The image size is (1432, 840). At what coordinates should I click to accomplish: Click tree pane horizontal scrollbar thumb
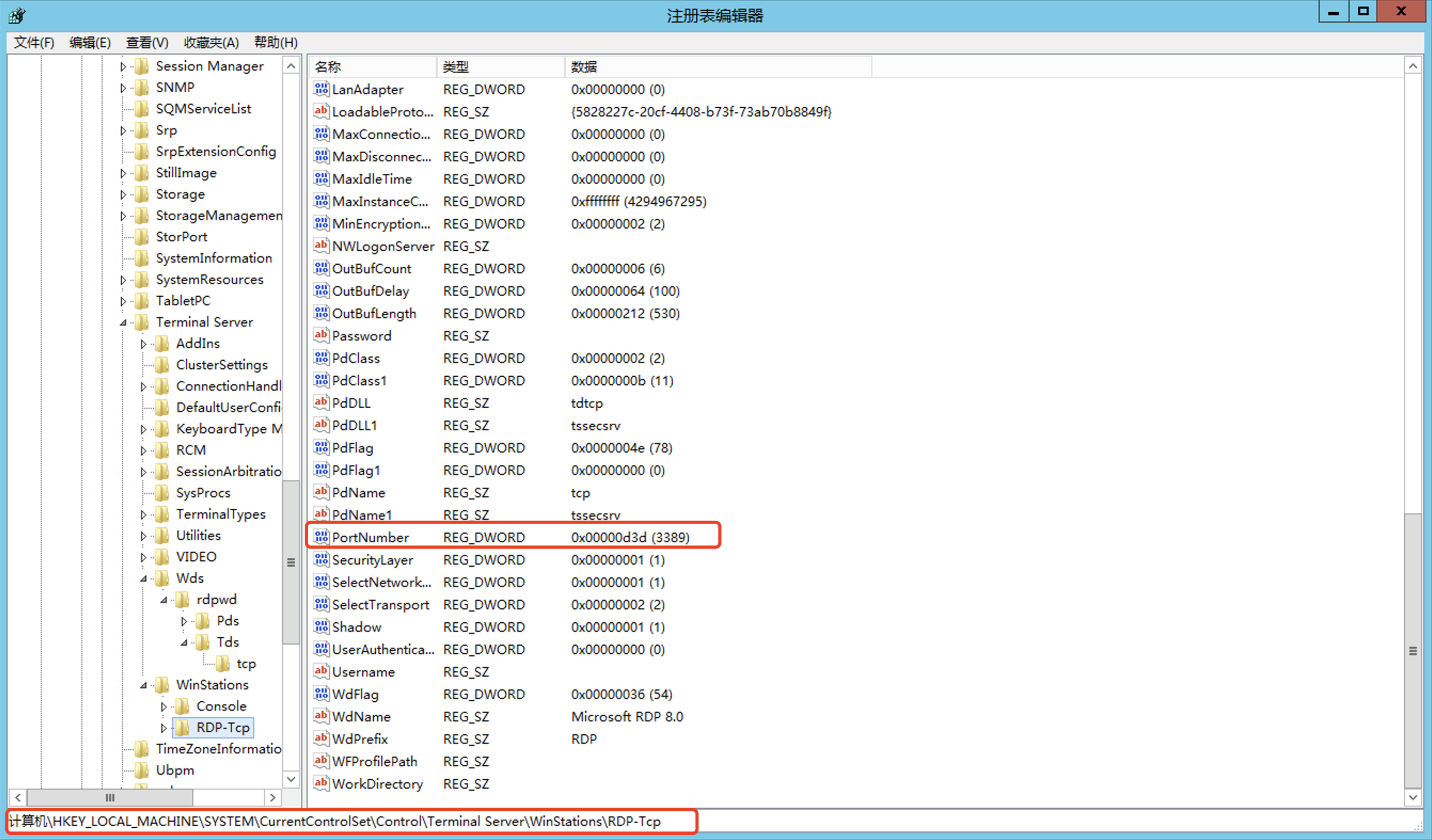point(109,797)
